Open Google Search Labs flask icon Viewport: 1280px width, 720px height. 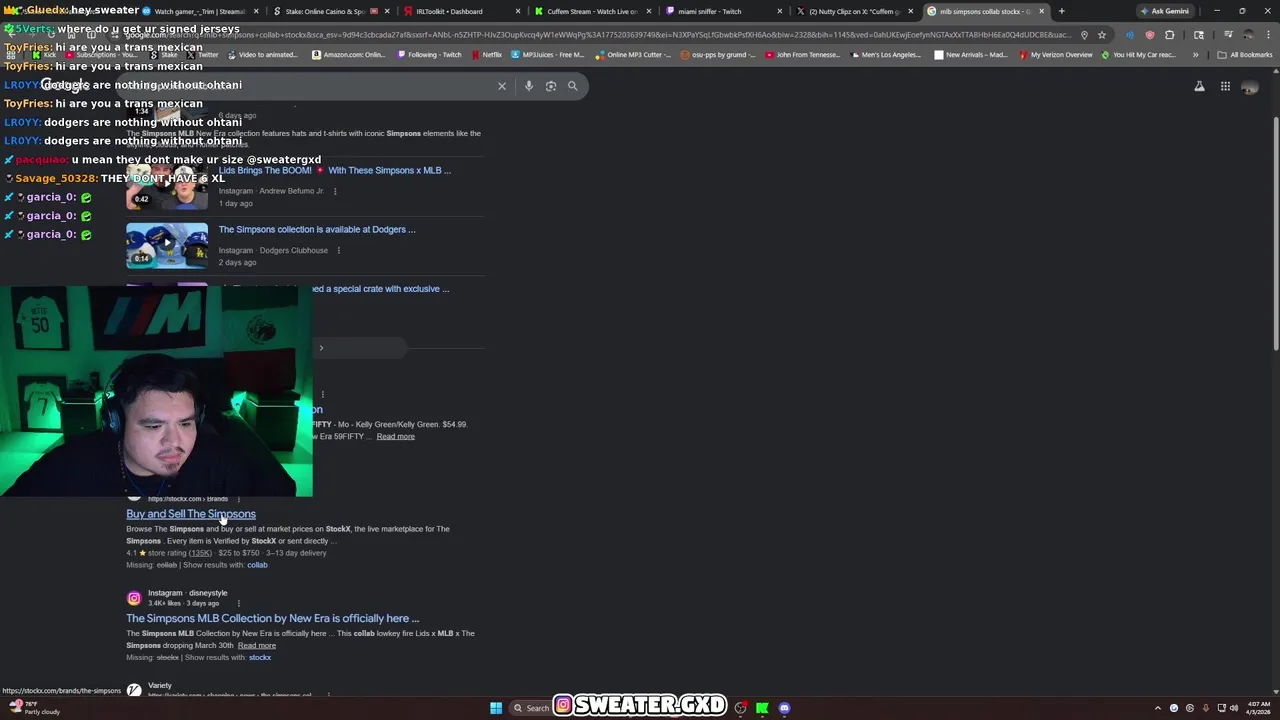1199,86
